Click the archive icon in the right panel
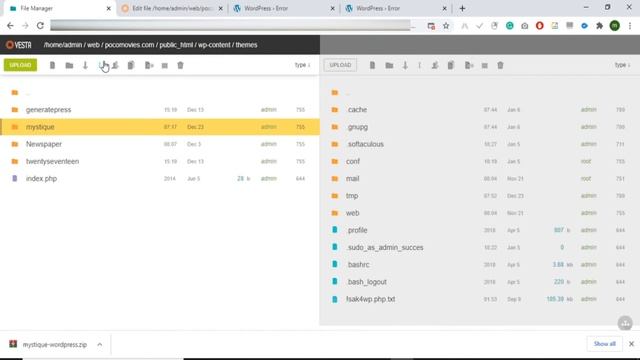The image size is (640, 360). 484,65
